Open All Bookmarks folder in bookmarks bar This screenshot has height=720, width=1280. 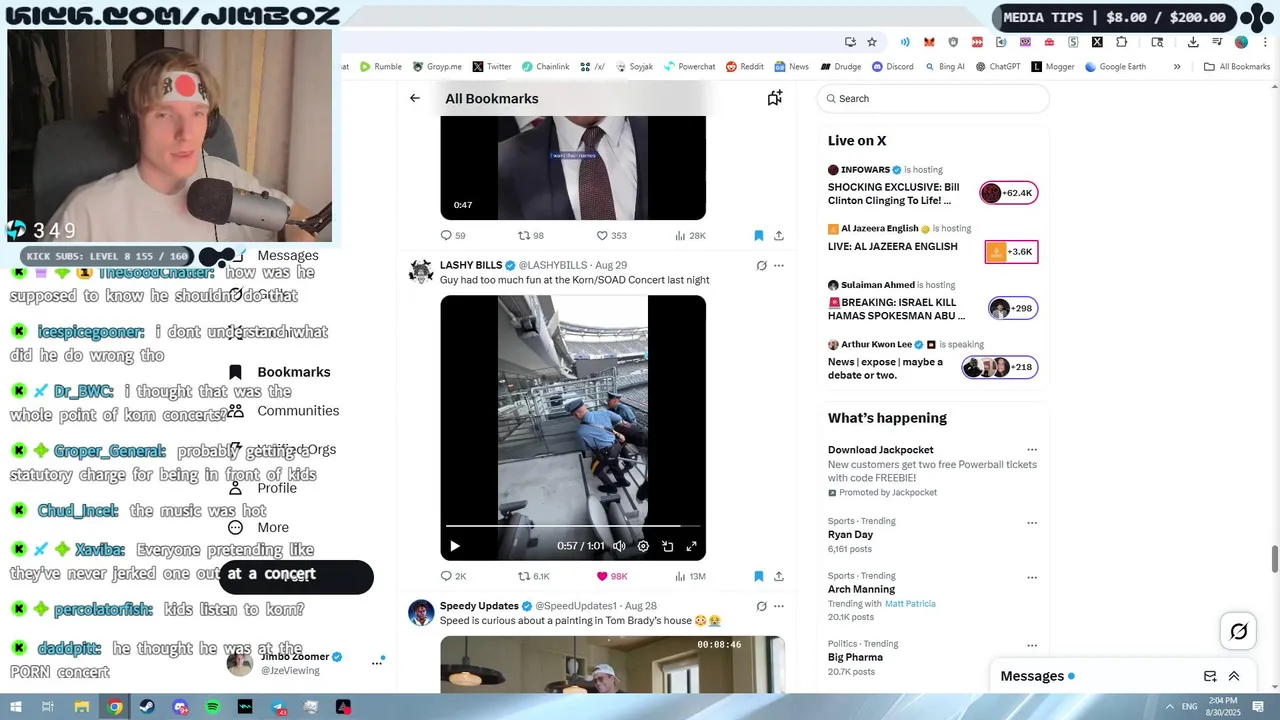pos(1237,67)
